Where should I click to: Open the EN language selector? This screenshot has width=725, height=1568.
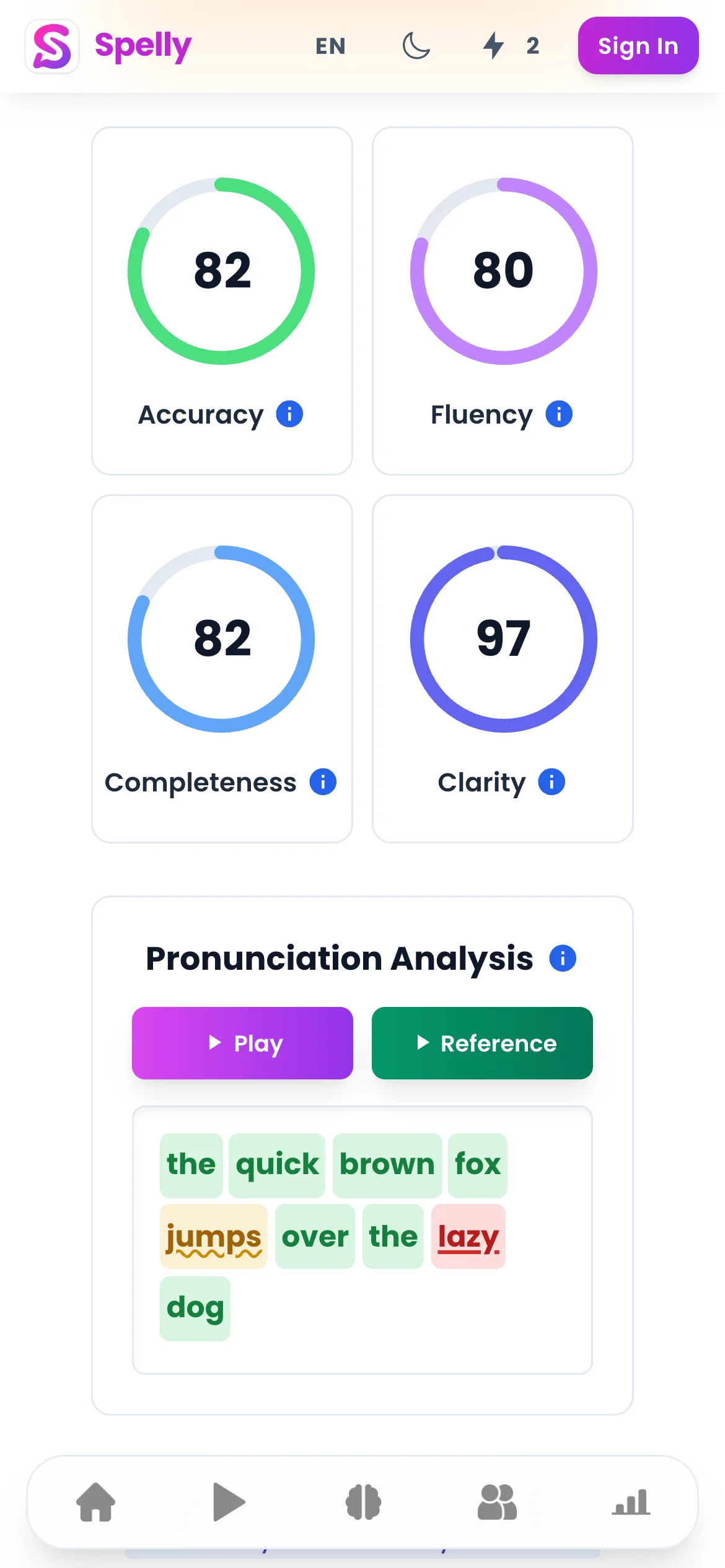330,46
